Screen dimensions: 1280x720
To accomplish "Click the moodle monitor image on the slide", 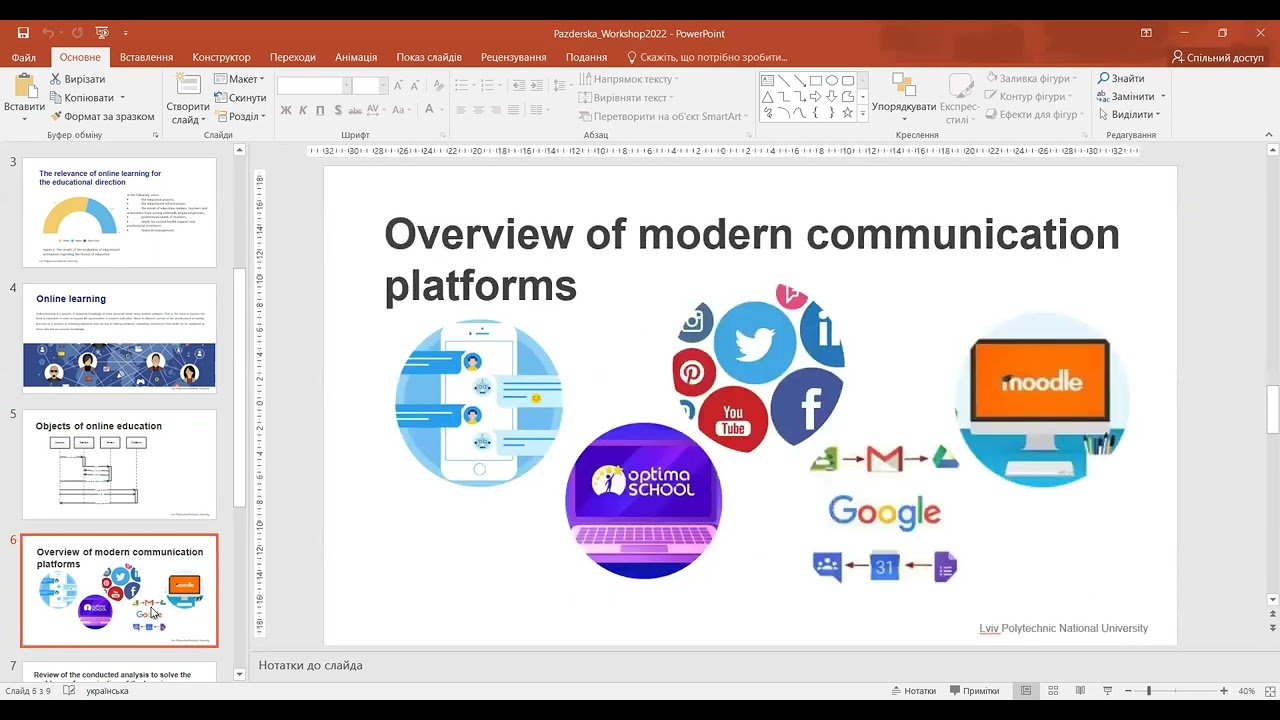I will click(x=1042, y=399).
